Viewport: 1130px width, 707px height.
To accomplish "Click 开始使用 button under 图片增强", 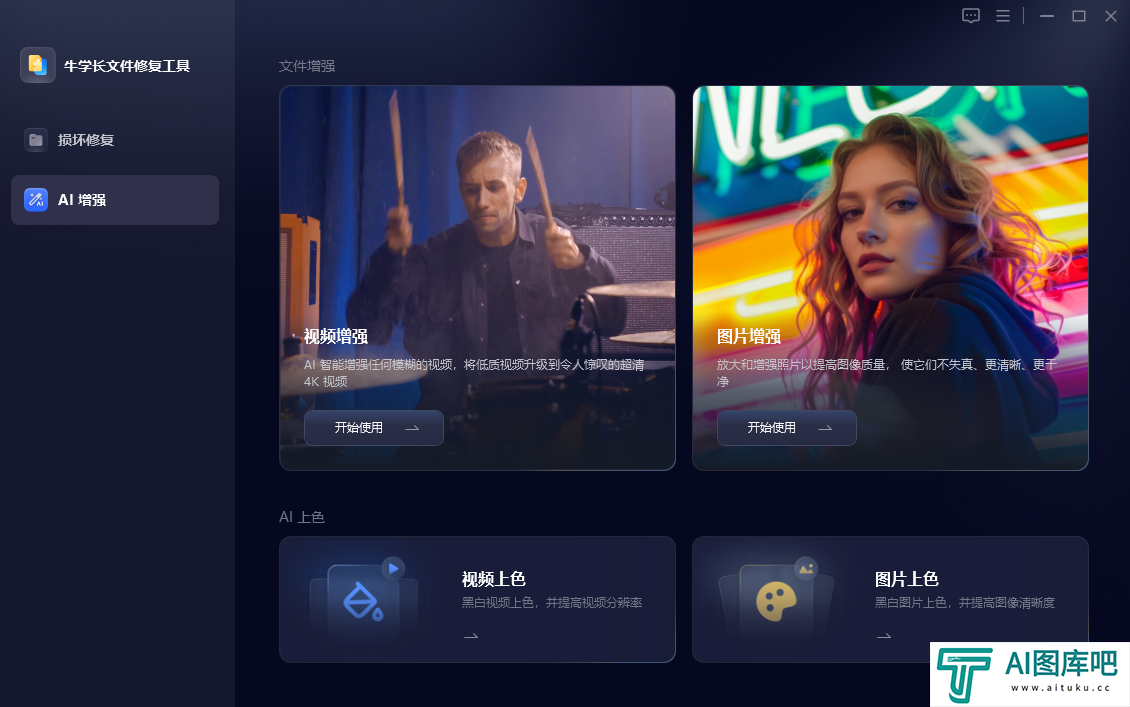I will point(786,428).
